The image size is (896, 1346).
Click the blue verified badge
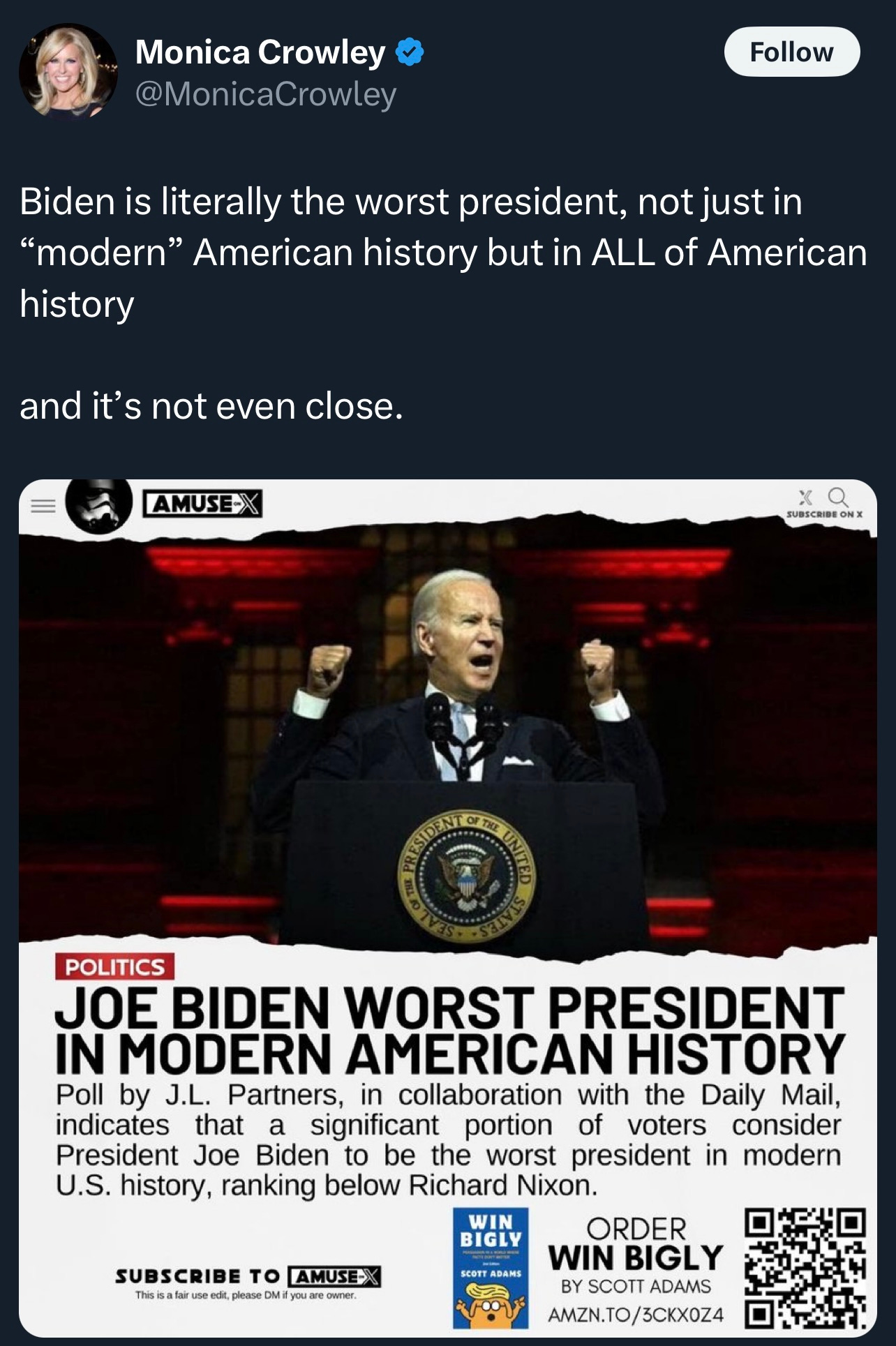pos(410,53)
